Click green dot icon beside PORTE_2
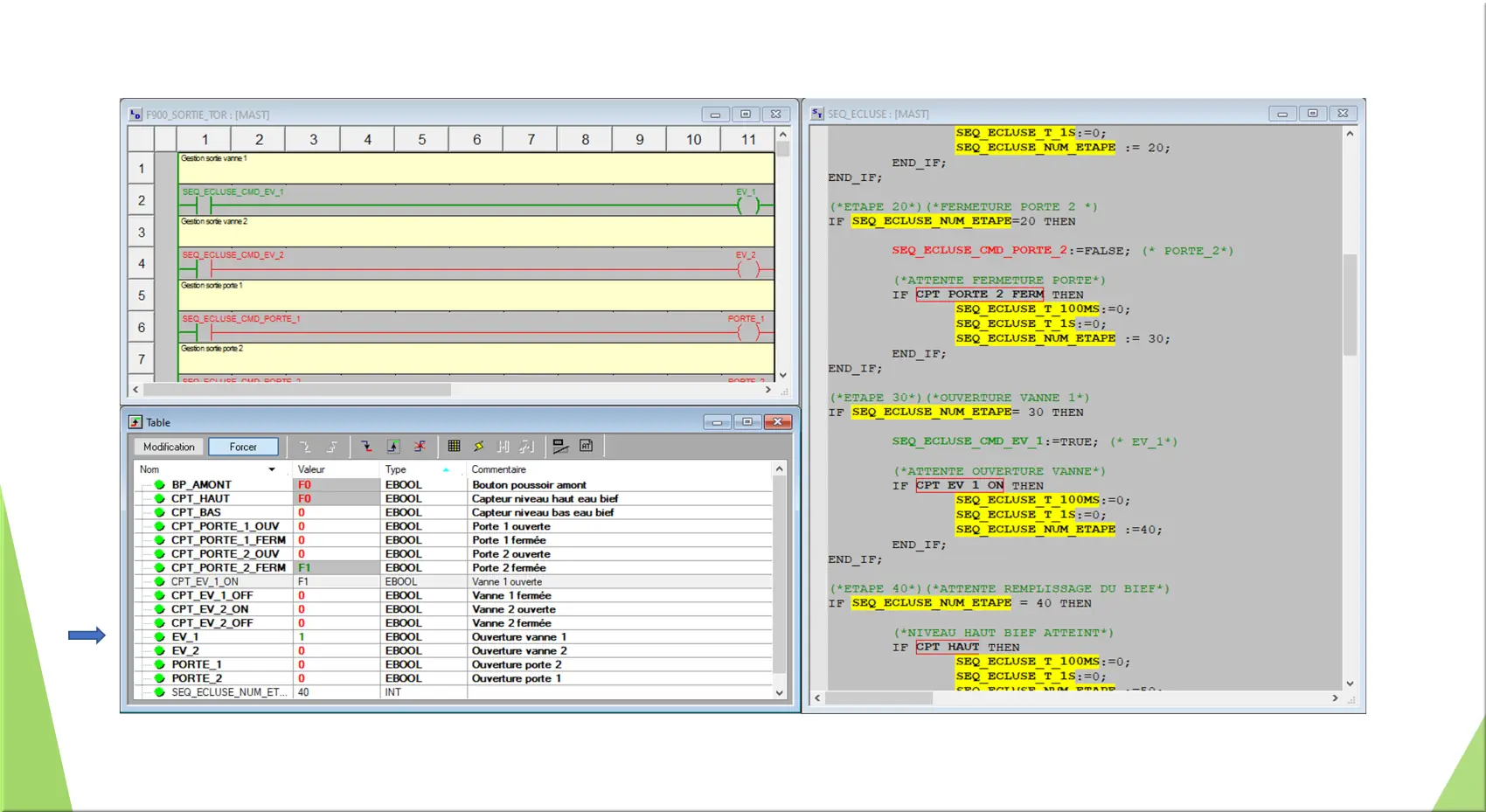The width and height of the screenshot is (1486, 812). 159,678
